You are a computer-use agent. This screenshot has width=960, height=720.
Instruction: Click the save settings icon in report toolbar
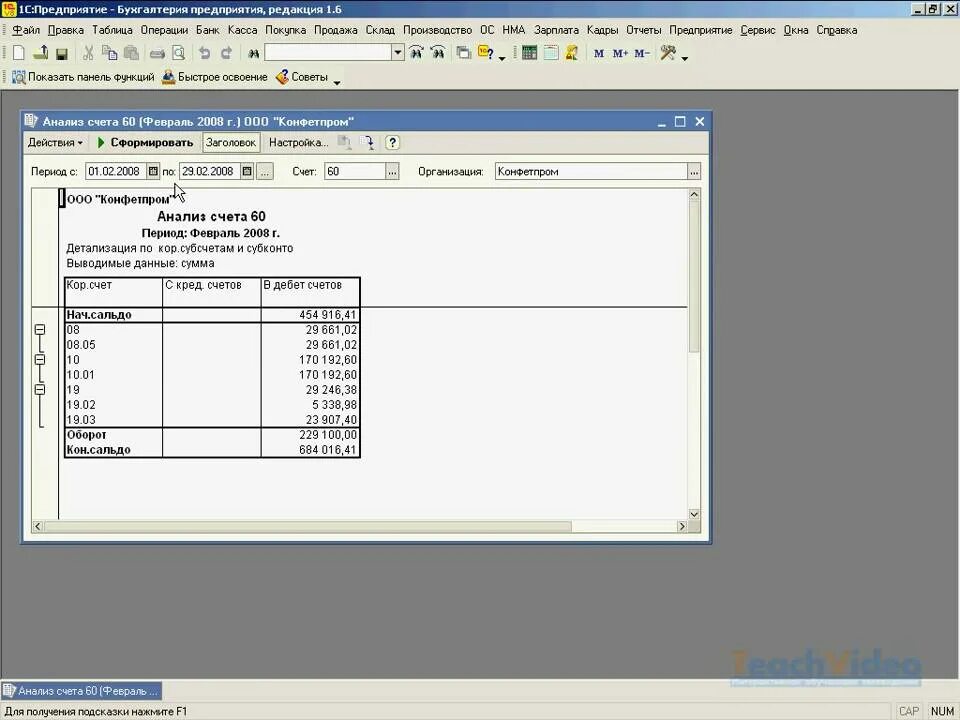tap(368, 143)
